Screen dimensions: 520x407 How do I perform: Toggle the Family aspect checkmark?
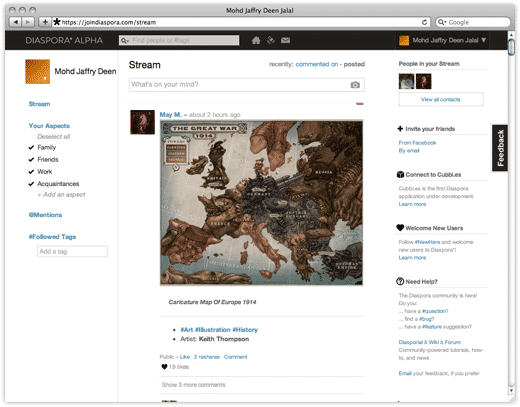pyautogui.click(x=31, y=147)
